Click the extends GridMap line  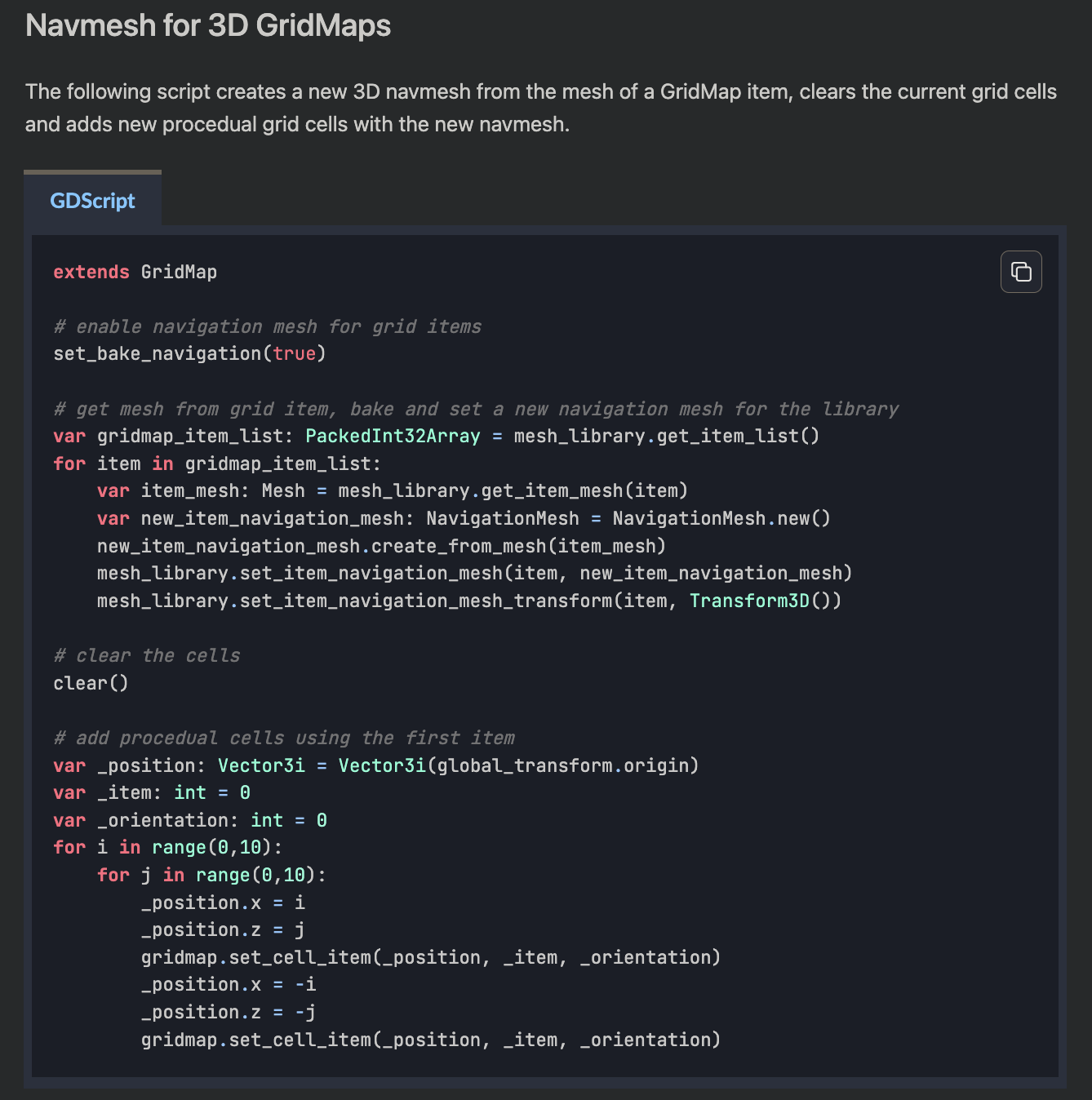[135, 272]
